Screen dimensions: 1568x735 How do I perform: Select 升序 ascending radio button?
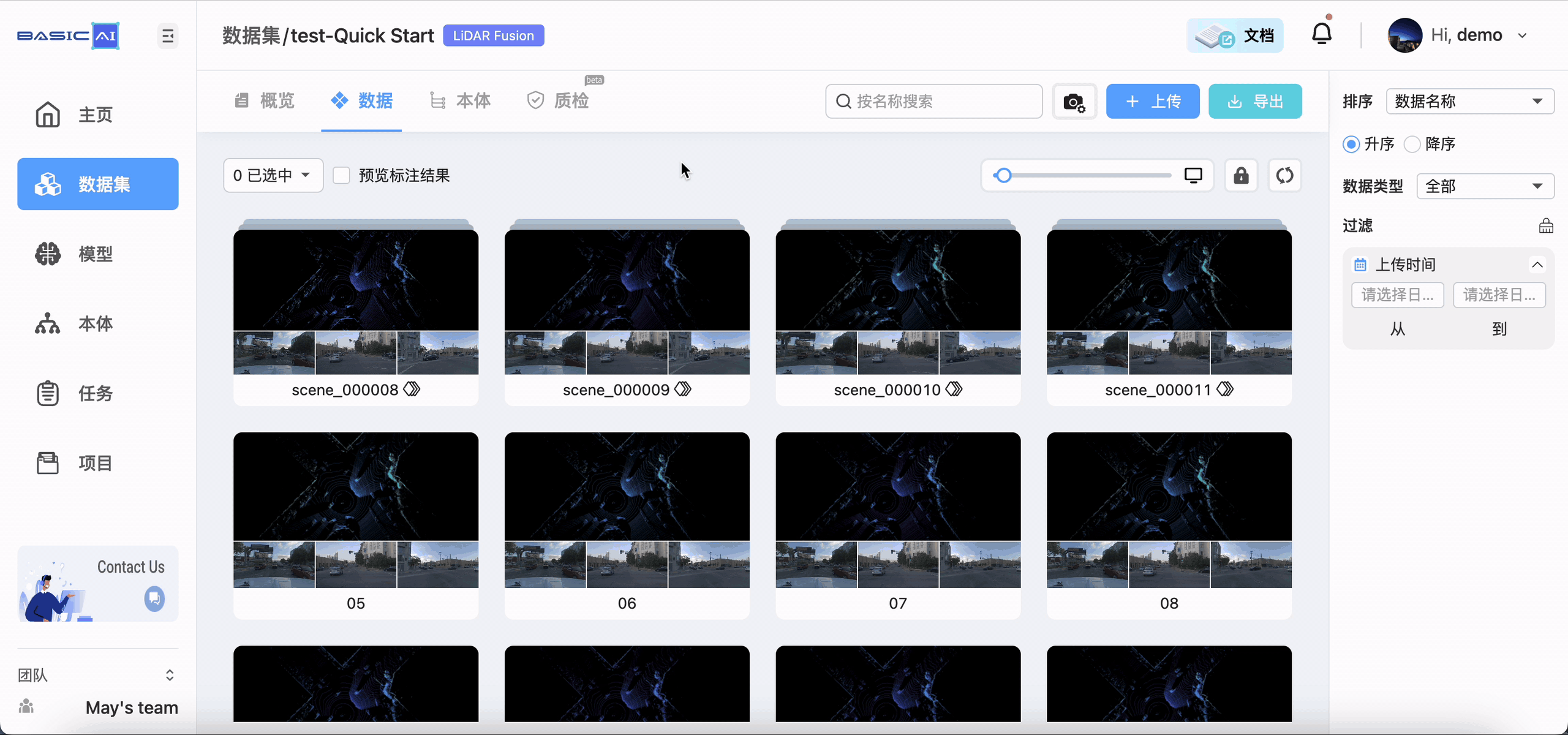(x=1351, y=144)
